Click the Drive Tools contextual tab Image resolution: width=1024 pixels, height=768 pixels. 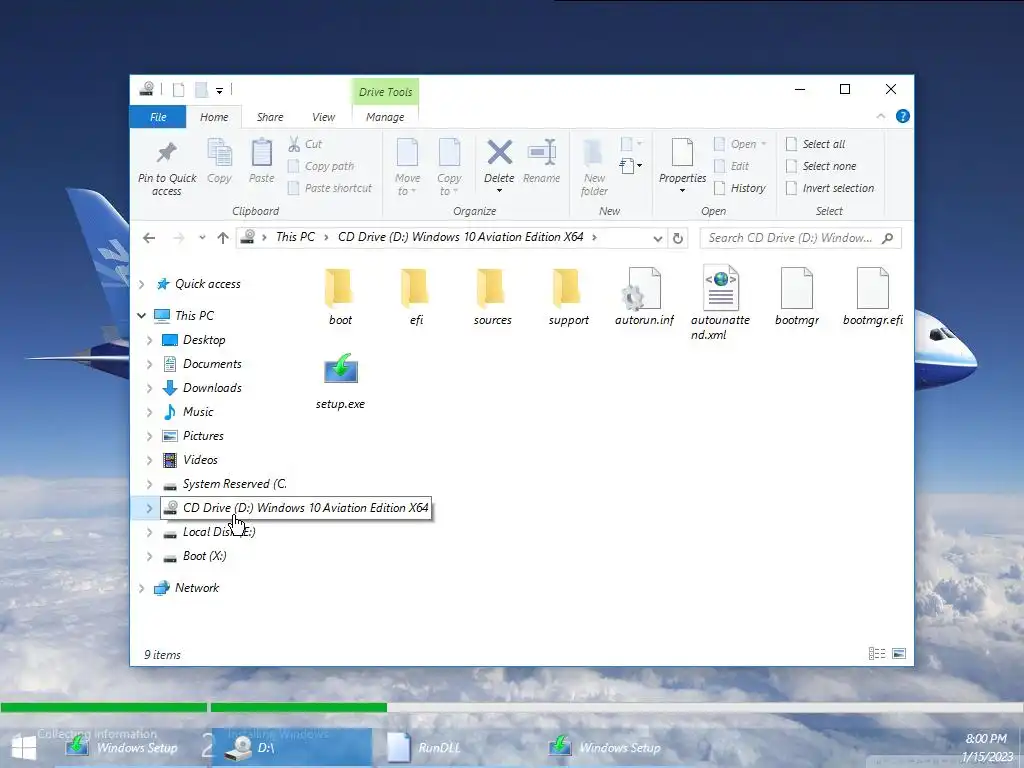[385, 92]
